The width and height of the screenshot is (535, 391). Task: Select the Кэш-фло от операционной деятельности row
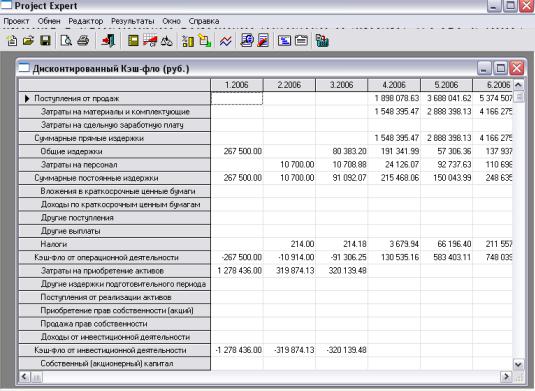pos(115,258)
